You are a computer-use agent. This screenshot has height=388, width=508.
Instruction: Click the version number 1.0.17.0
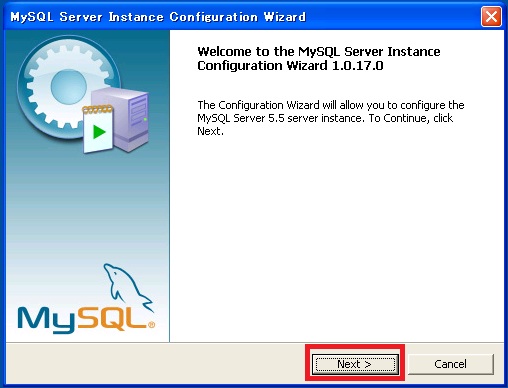click(358, 65)
